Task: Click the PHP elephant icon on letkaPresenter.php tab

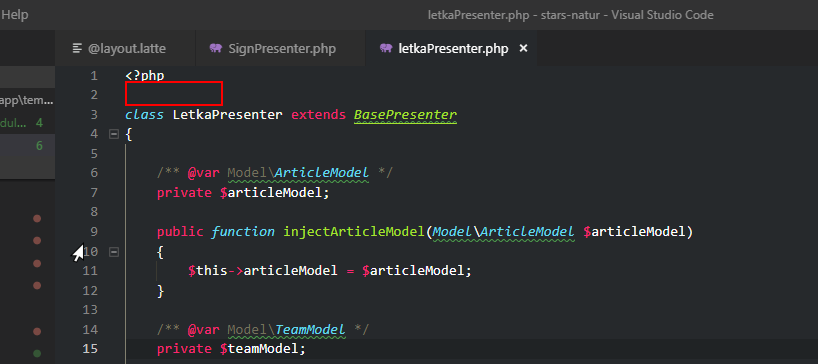Action: tap(386, 48)
